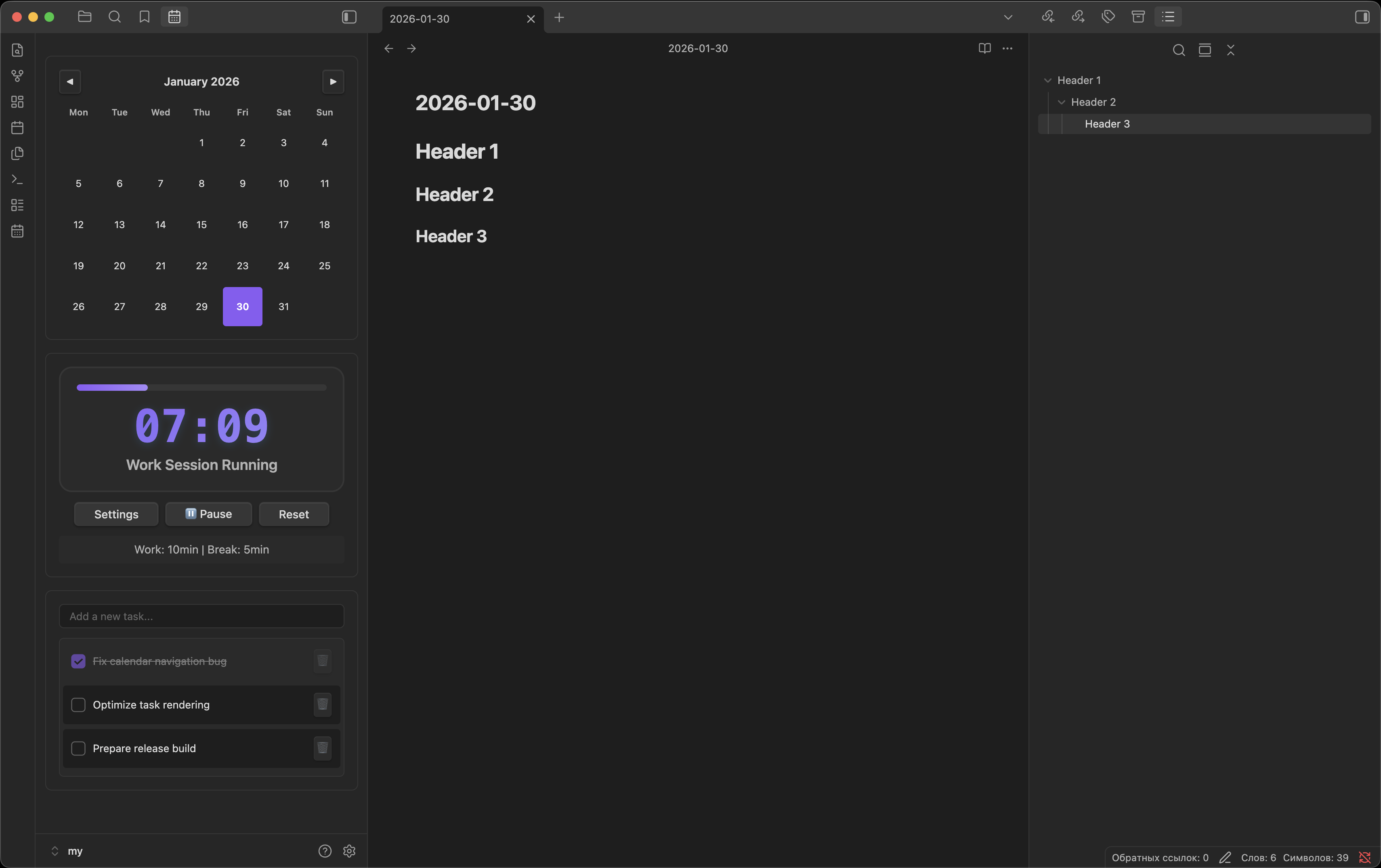Open the command palette terminal icon

tap(17, 179)
